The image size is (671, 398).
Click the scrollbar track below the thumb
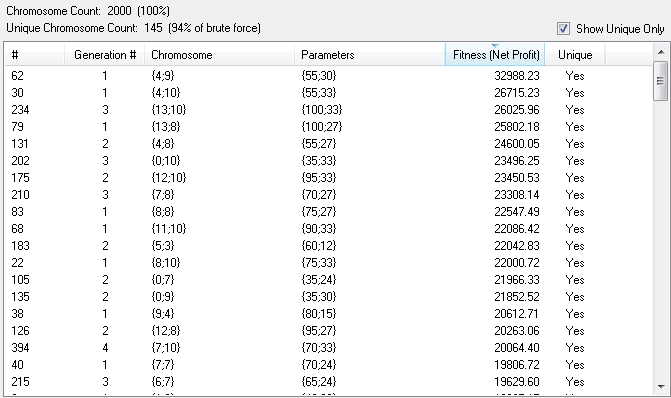661,240
